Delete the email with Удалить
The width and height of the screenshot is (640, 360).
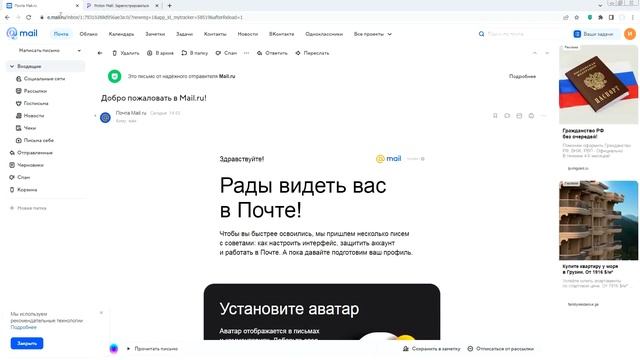[x=126, y=53]
